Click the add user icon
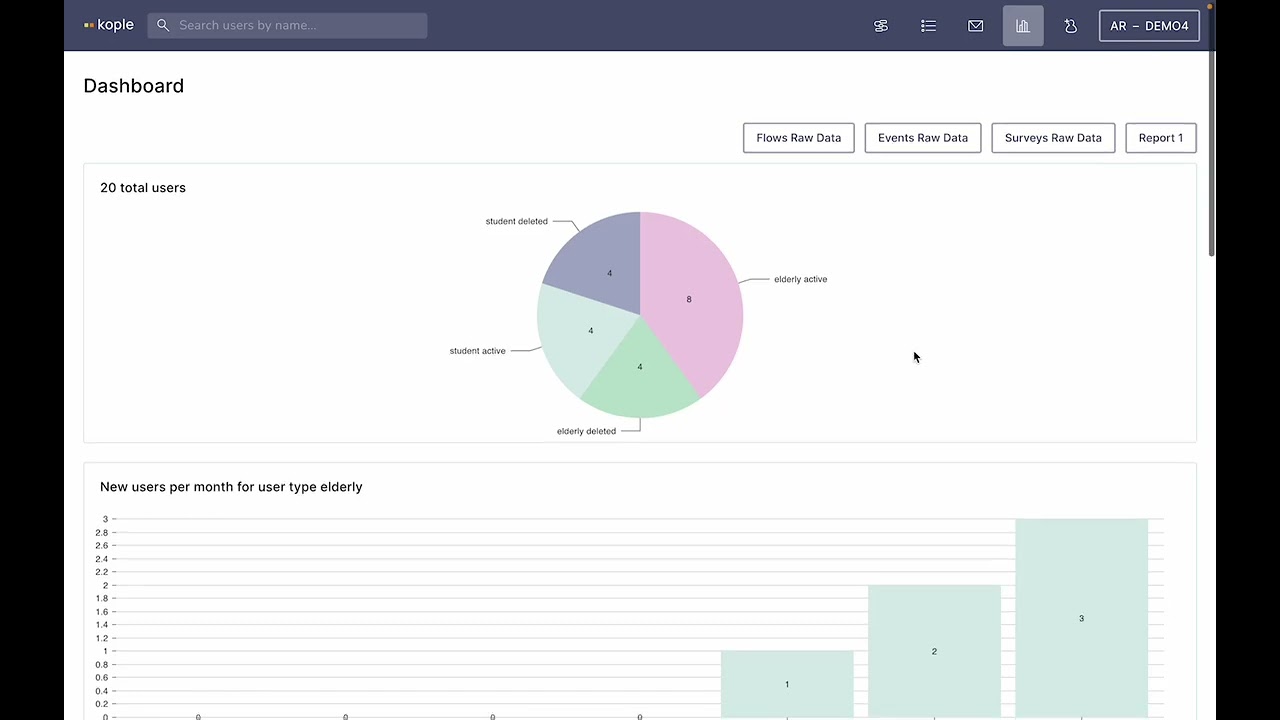Viewport: 1280px width, 720px height. tap(1071, 26)
